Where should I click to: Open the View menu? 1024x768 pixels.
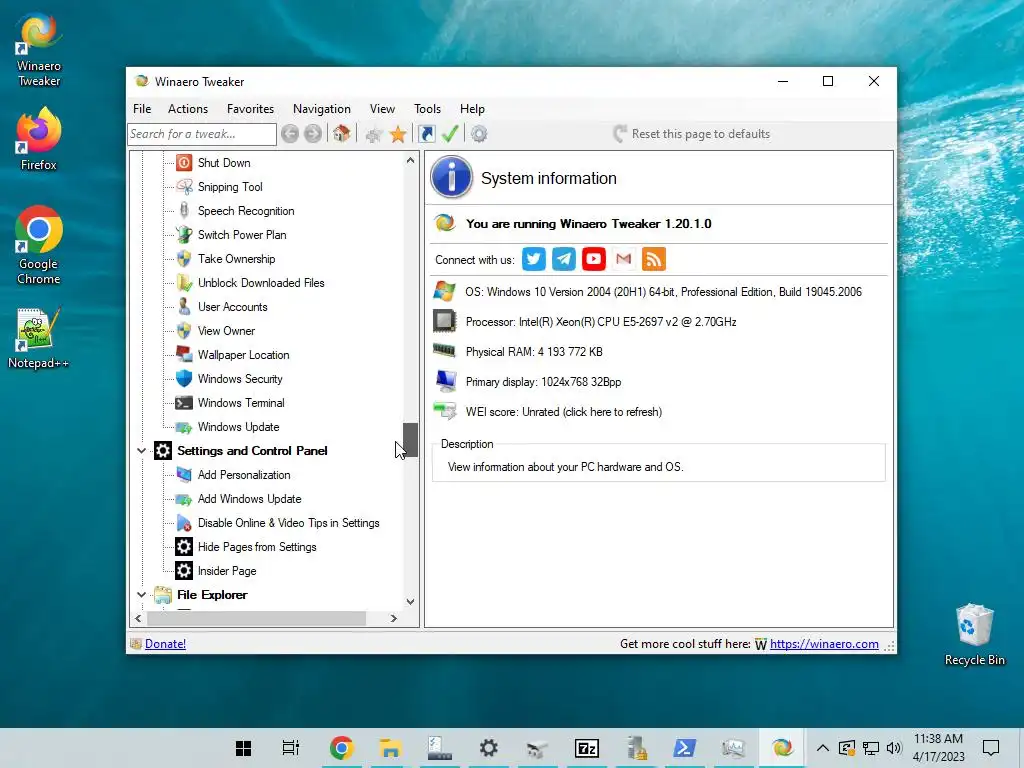click(382, 109)
